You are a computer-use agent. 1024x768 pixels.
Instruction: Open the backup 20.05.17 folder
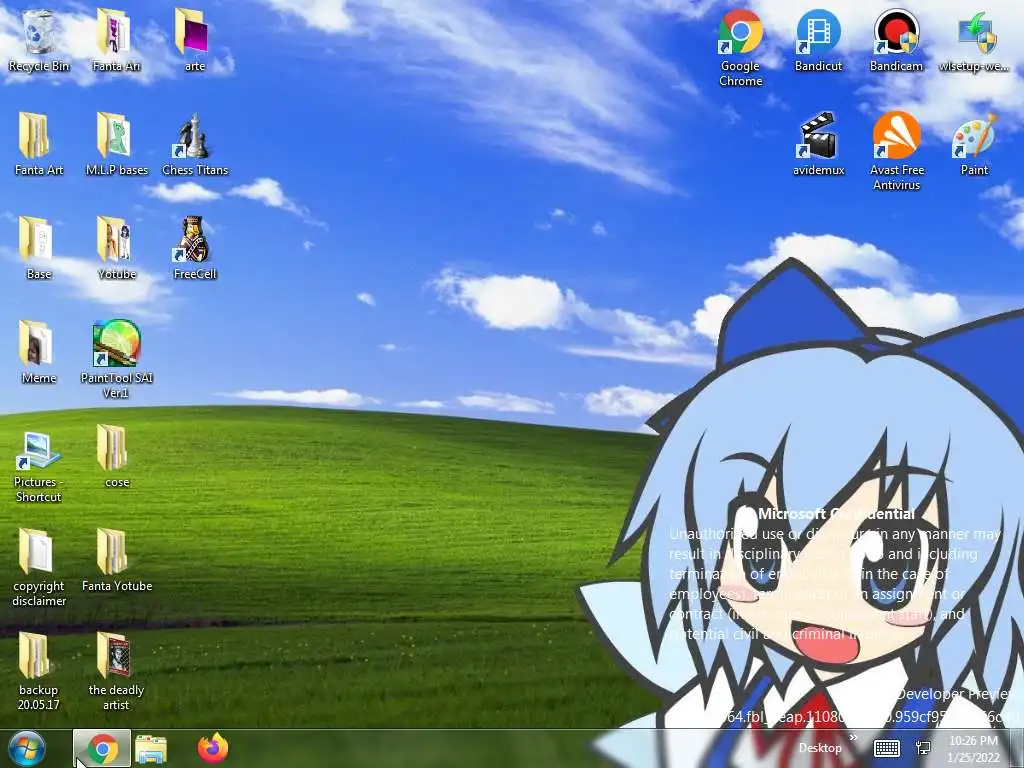click(x=39, y=671)
